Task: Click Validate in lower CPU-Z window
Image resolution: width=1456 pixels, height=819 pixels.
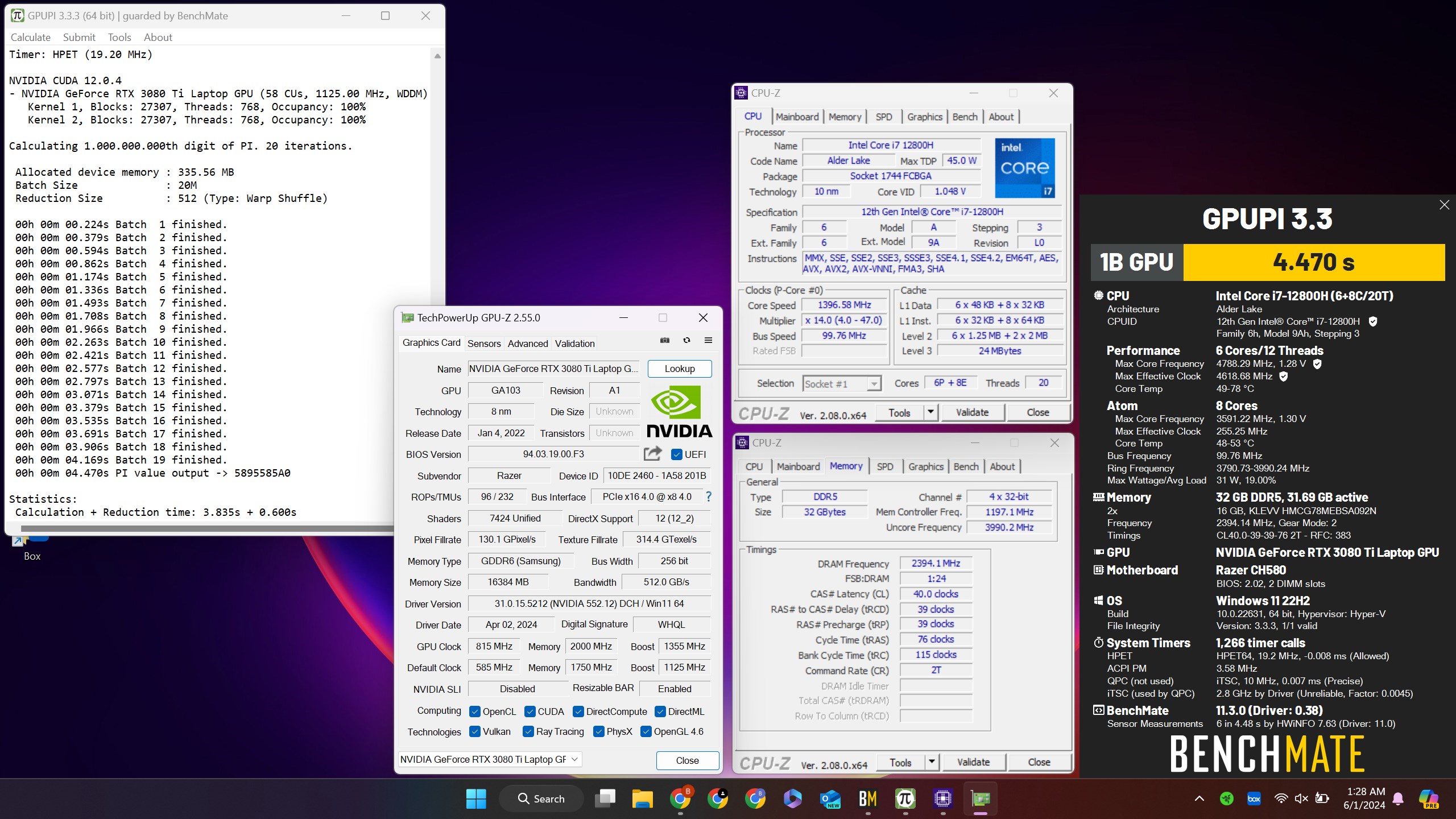Action: 973,762
